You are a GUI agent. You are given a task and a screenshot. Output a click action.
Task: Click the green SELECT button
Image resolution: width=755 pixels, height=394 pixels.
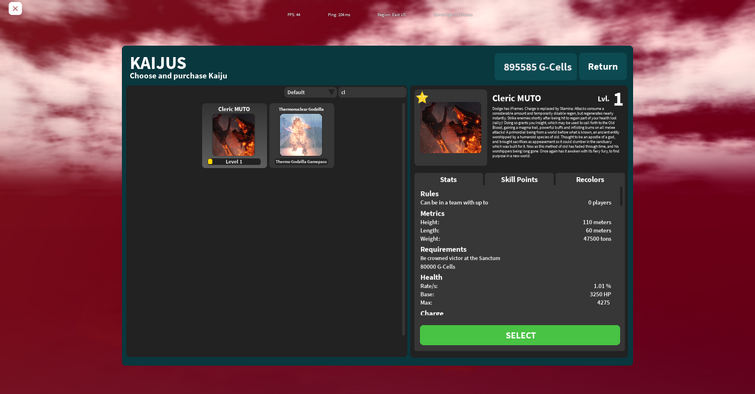[x=520, y=335]
